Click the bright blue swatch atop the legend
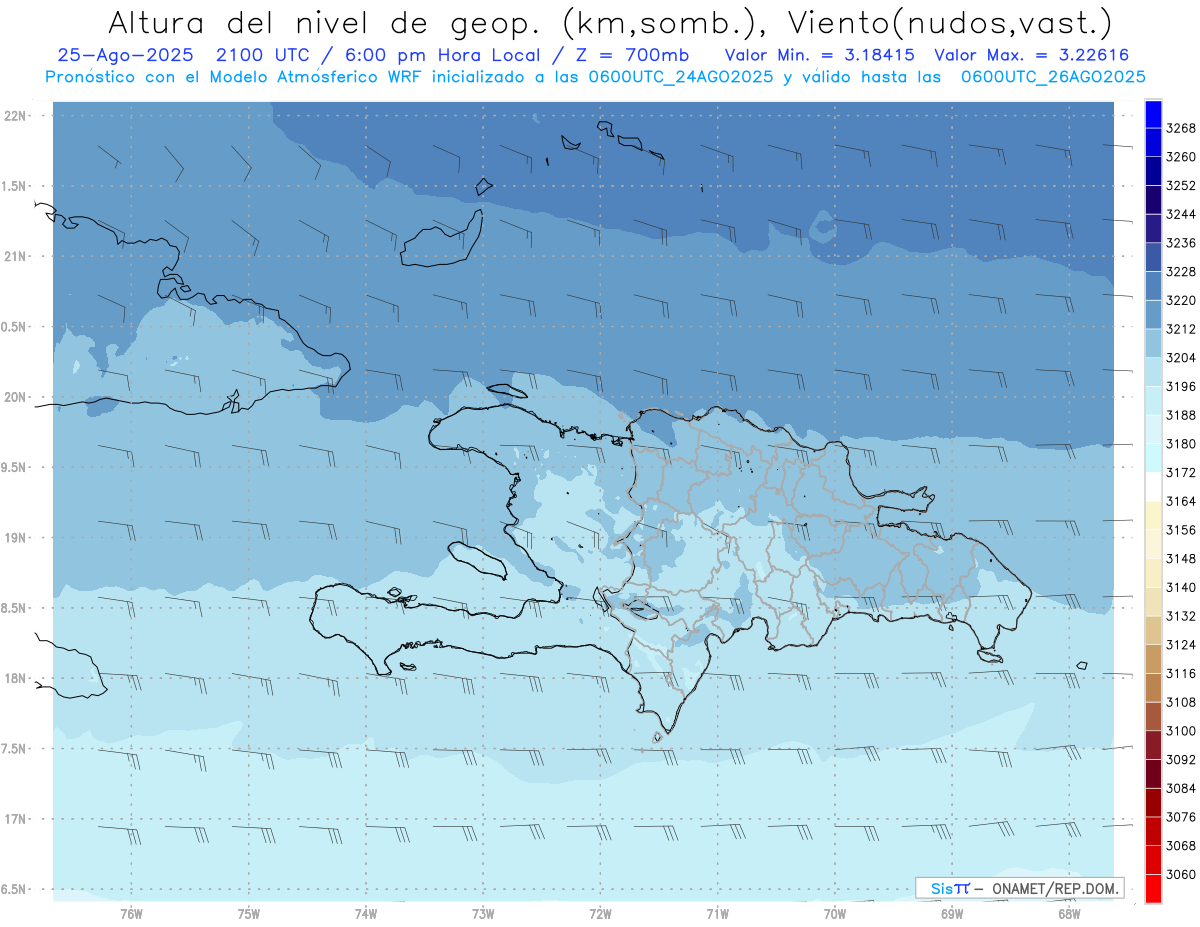Viewport: 1200px width, 927px height. (x=1153, y=114)
